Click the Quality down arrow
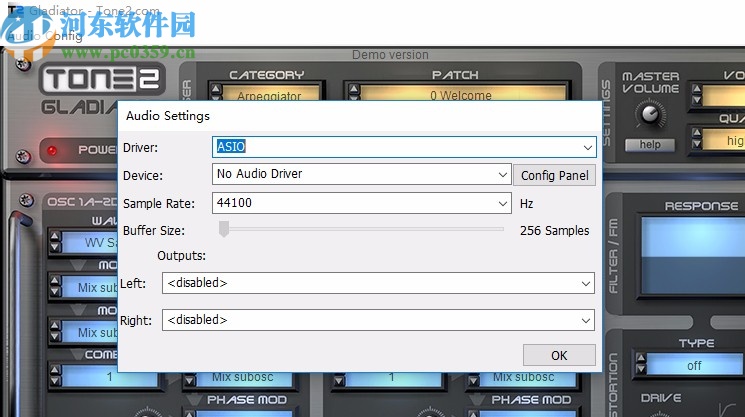 [697, 143]
